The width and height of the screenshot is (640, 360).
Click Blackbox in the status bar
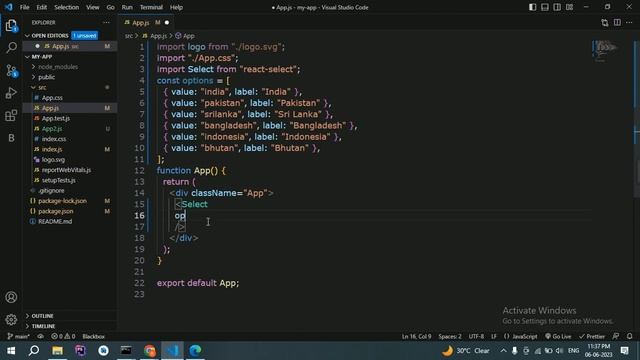tap(93, 336)
